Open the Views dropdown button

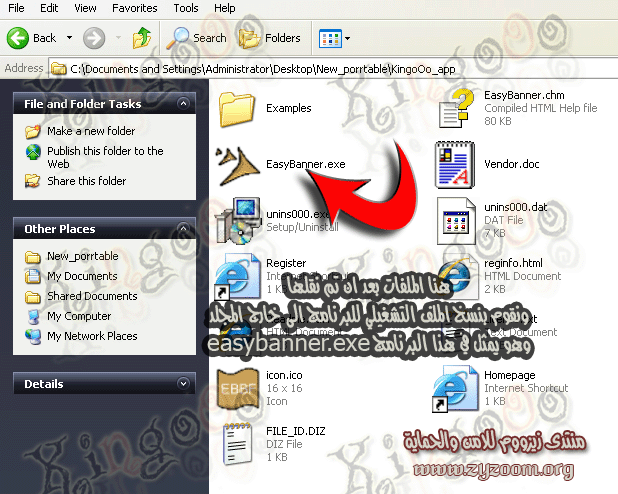click(x=334, y=38)
